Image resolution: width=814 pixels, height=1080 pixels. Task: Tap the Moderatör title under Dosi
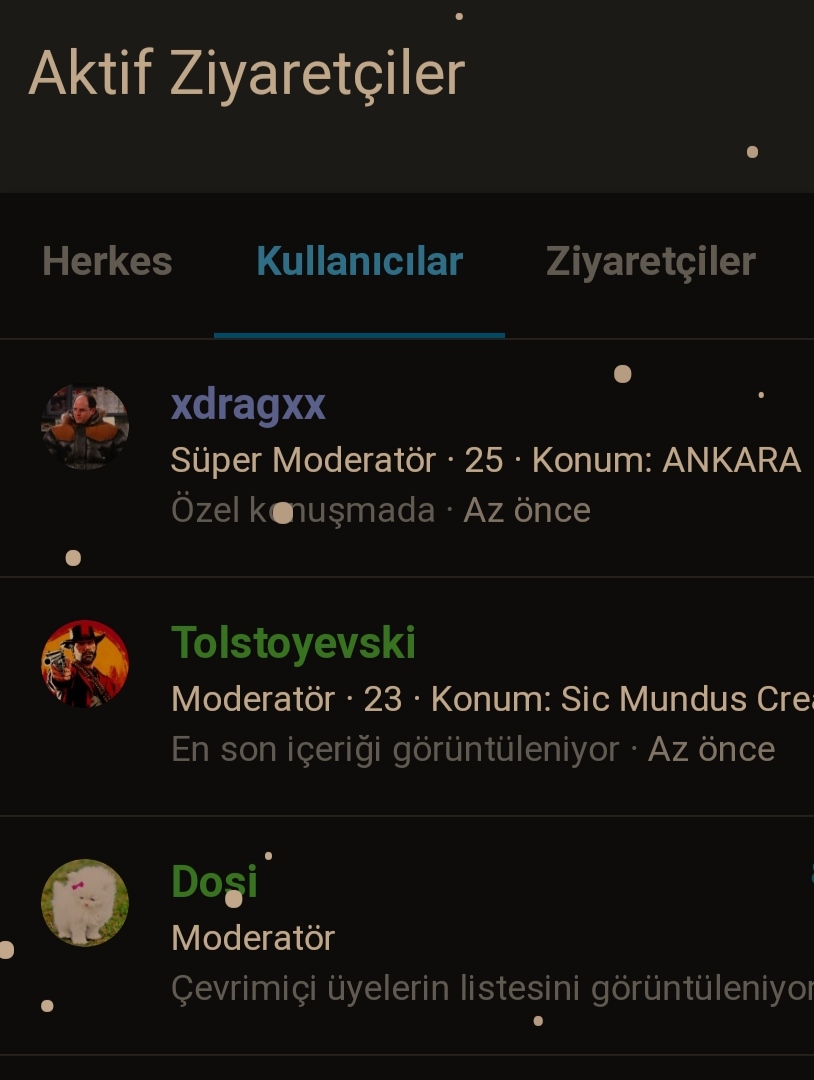(253, 938)
